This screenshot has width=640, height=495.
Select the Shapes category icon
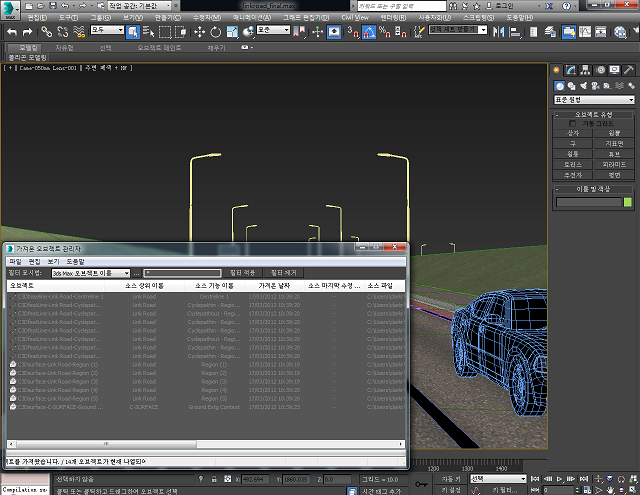point(570,85)
